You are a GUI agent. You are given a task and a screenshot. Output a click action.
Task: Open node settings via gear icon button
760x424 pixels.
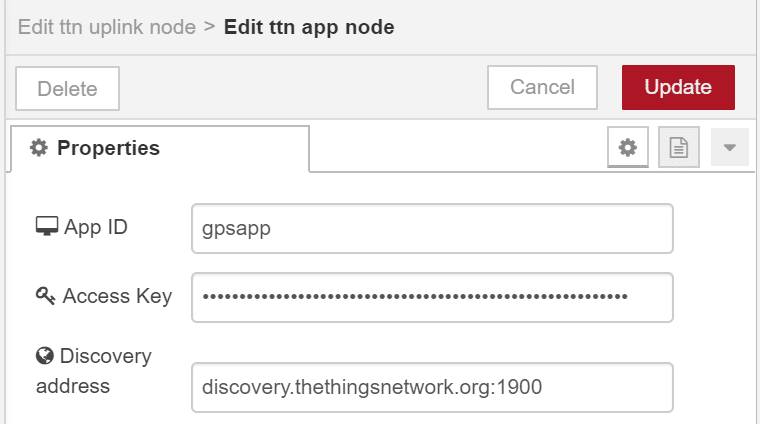(628, 147)
